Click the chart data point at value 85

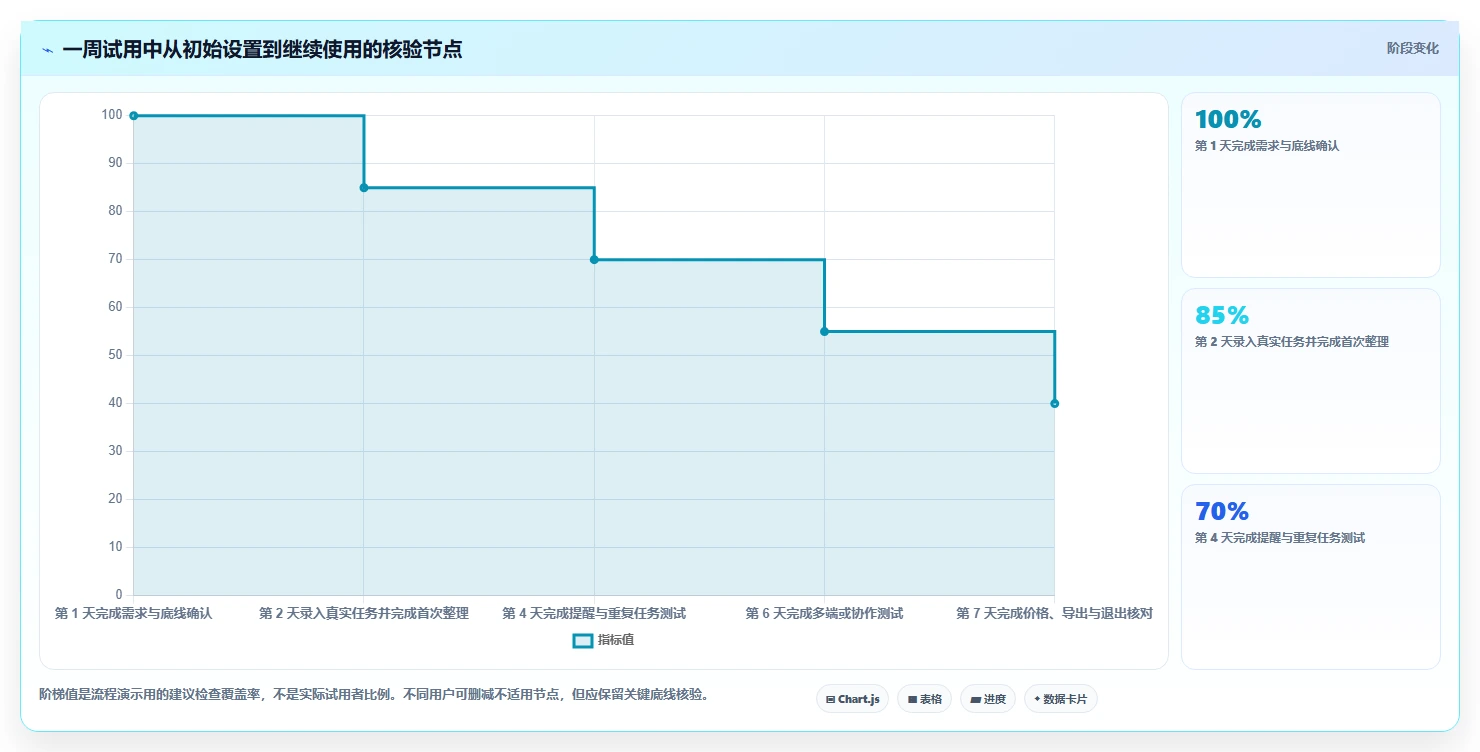364,188
